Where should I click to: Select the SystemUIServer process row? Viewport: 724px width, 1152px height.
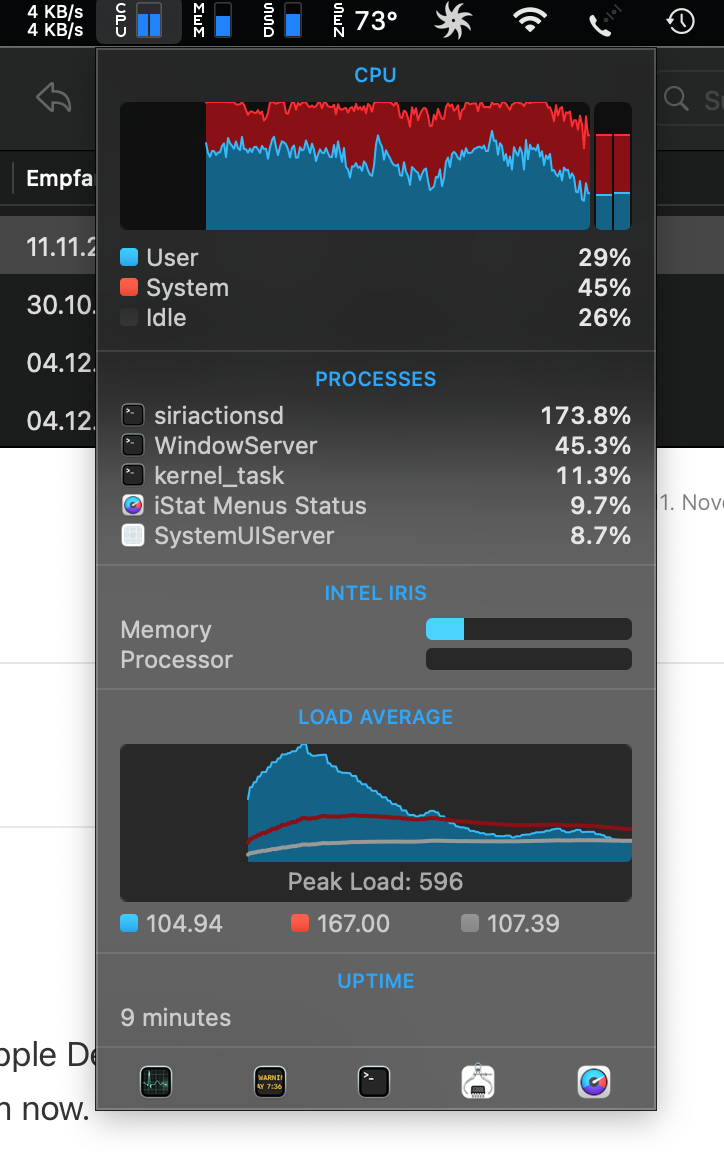click(x=376, y=536)
